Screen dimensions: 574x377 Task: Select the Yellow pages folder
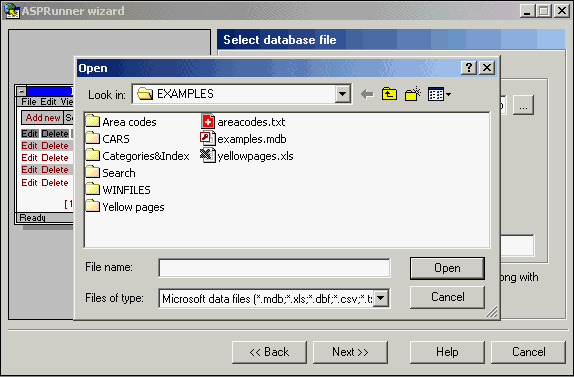125,207
